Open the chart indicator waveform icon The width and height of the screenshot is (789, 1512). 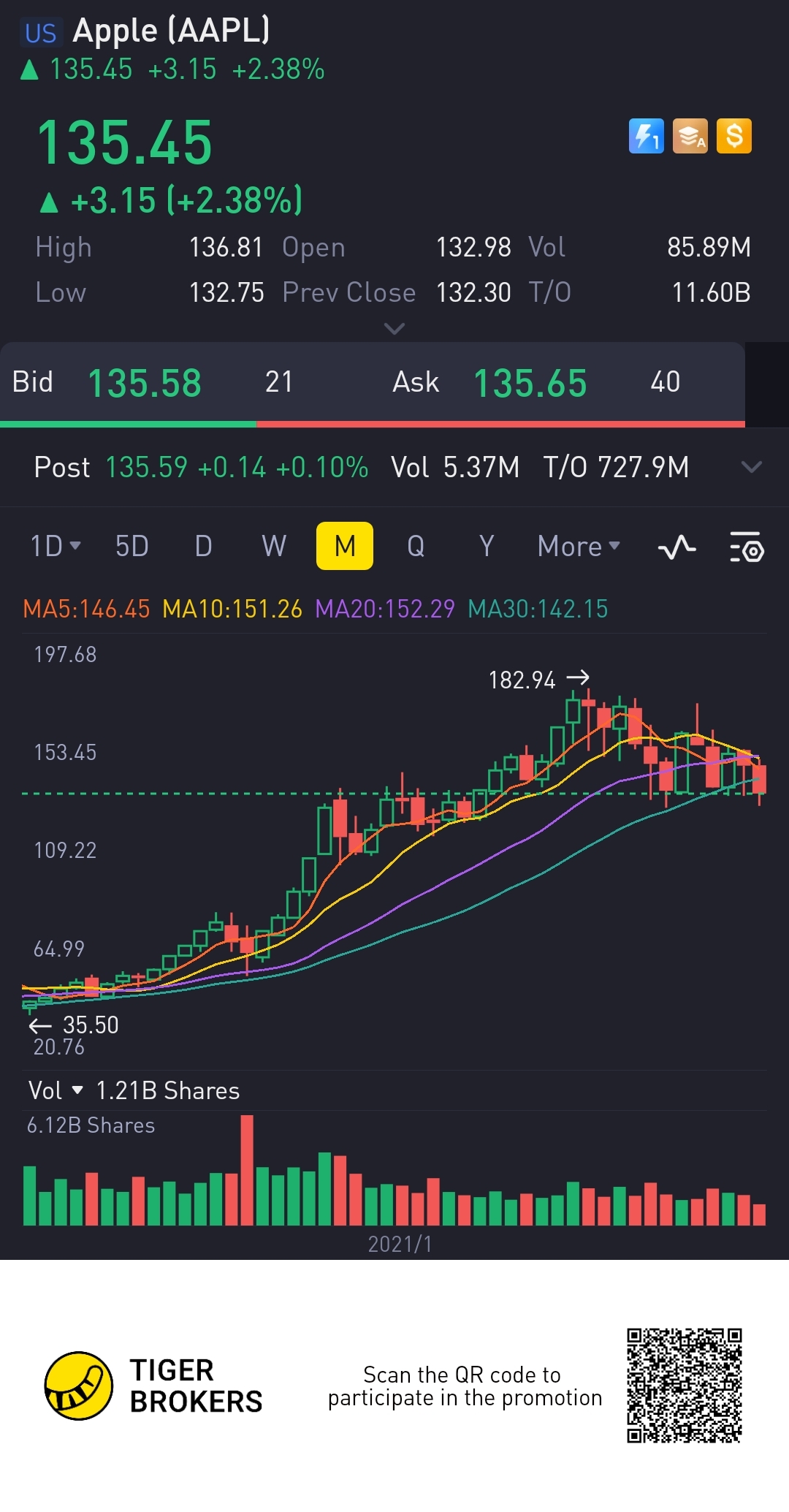tap(677, 547)
